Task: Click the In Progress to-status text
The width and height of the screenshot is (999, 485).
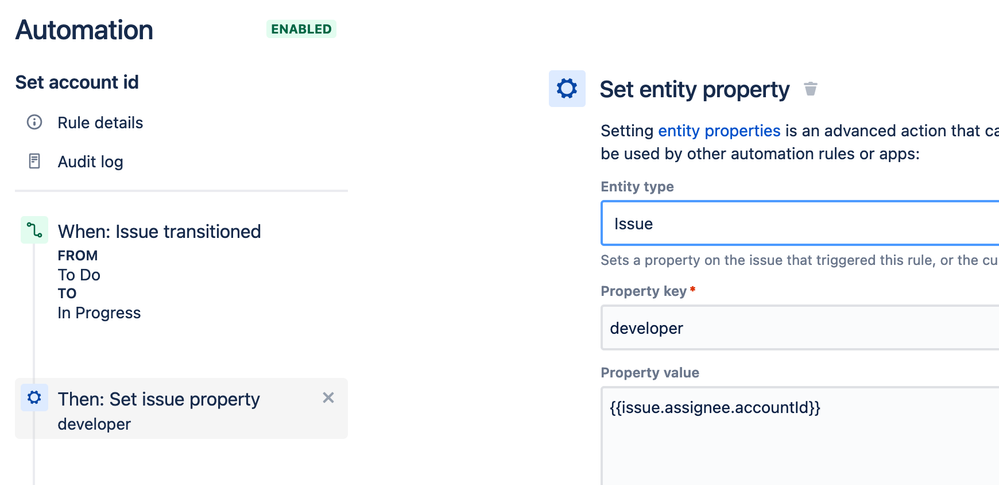Action: (99, 313)
